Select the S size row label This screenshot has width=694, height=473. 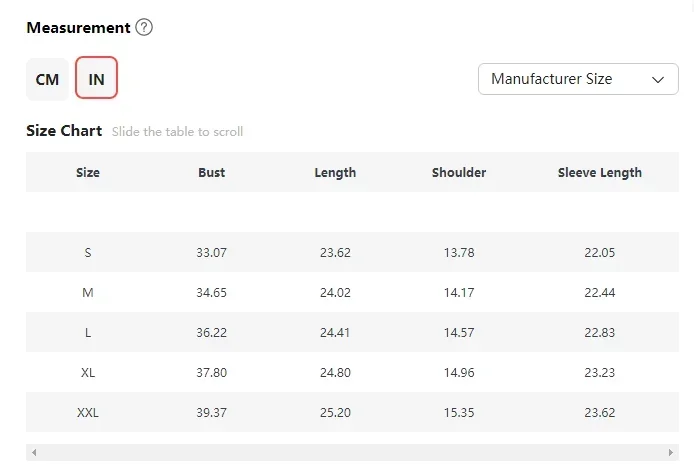[88, 253]
